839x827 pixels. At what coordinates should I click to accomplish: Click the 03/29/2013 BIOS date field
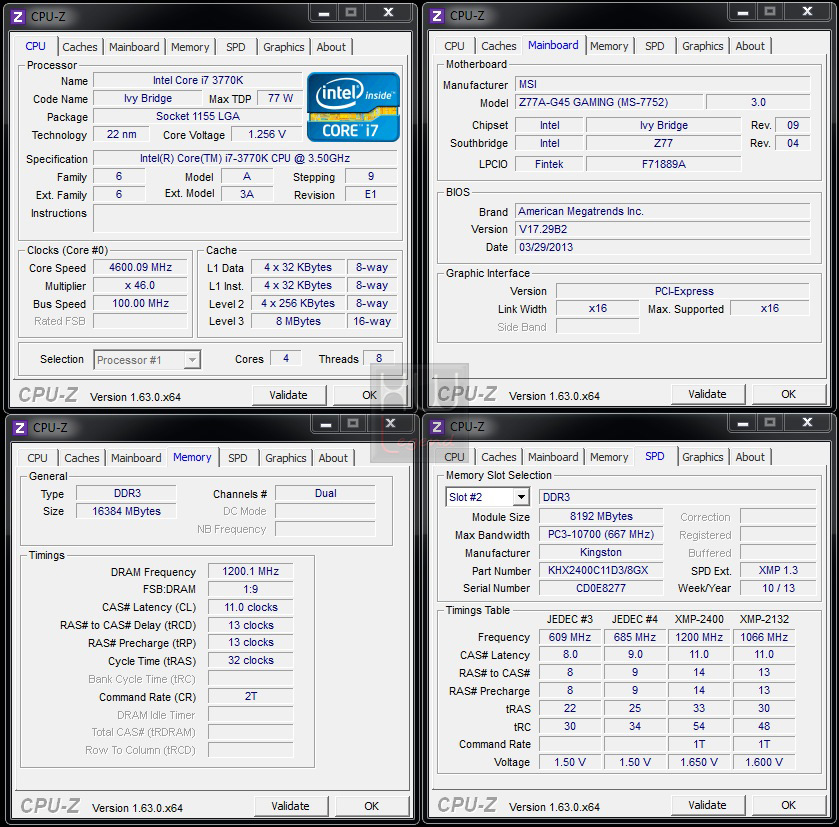[662, 247]
